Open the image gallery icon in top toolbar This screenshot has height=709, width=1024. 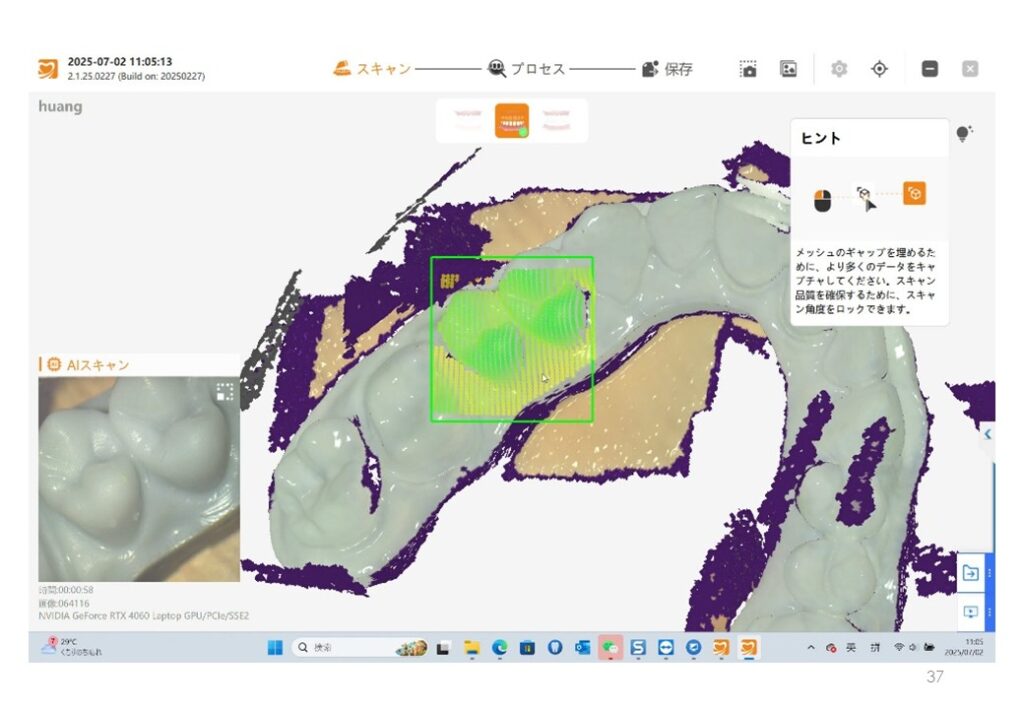(x=789, y=69)
